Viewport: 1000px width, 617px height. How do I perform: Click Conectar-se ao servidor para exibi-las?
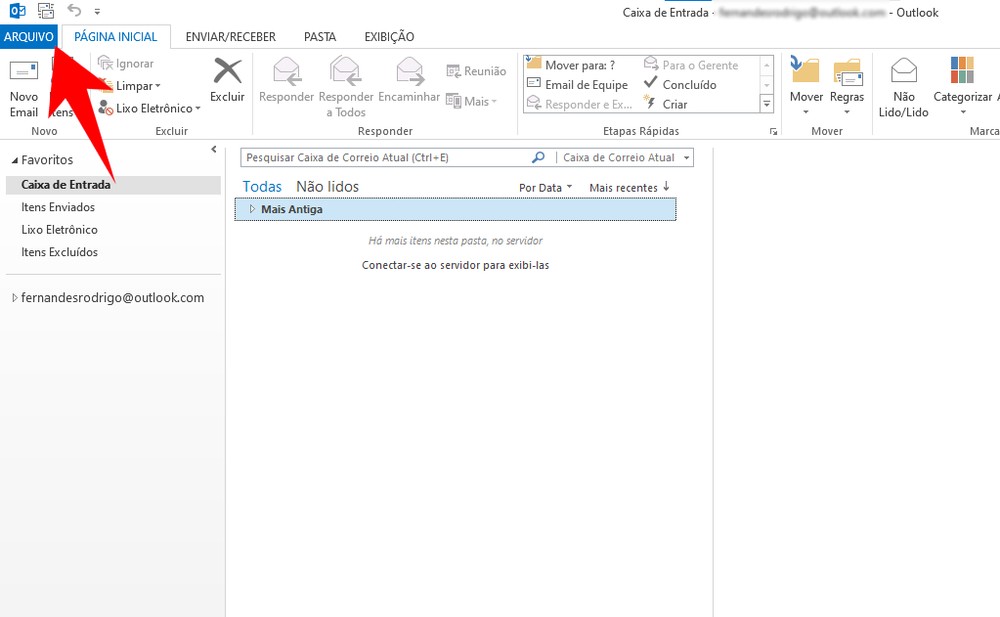455,265
